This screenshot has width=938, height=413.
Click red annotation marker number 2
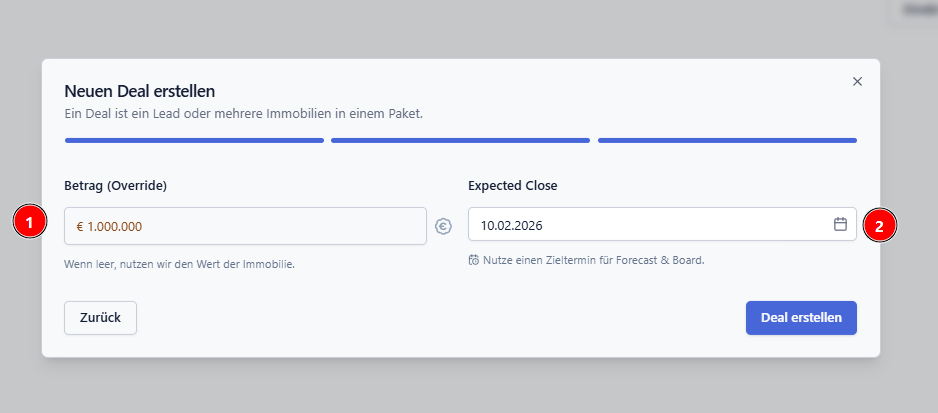[x=879, y=226]
